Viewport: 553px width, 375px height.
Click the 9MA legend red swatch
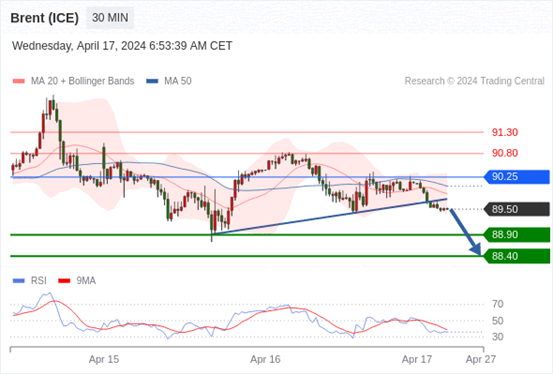tap(64, 281)
